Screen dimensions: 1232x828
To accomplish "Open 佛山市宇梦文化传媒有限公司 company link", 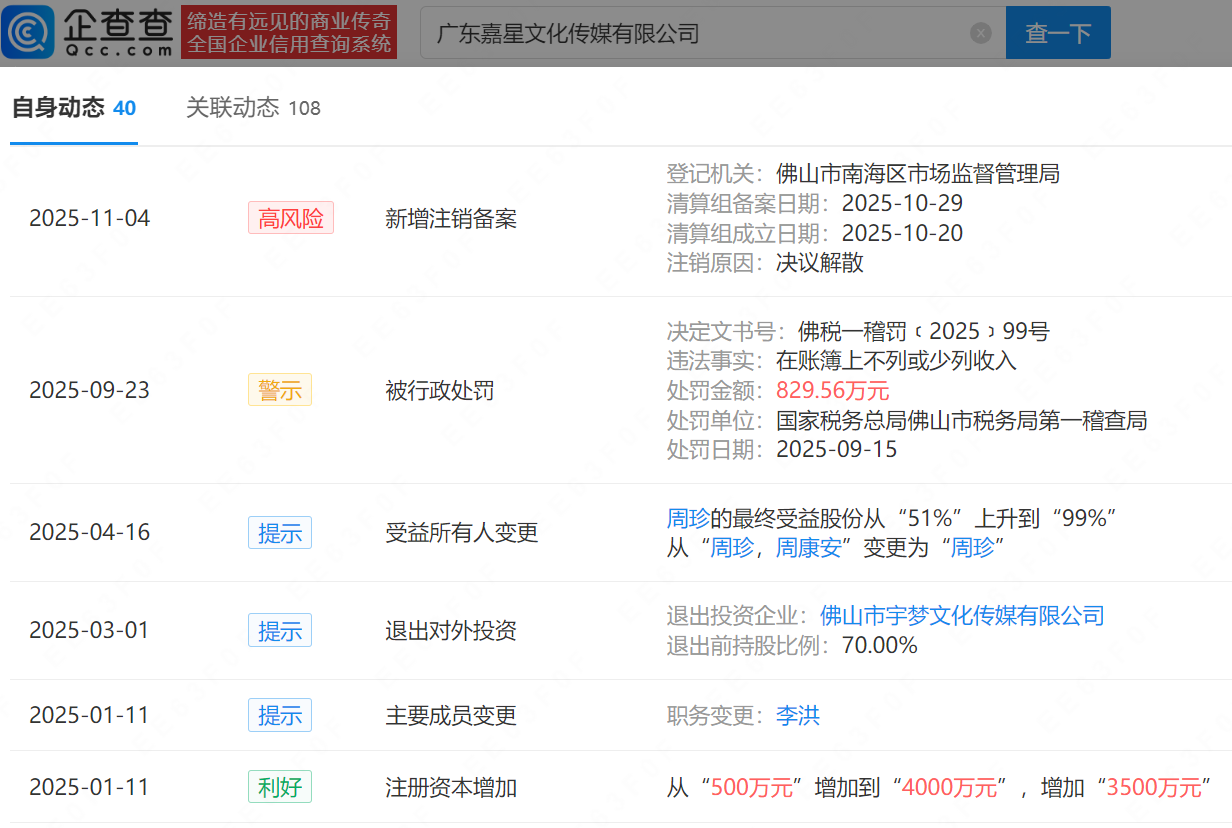I will click(961, 615).
